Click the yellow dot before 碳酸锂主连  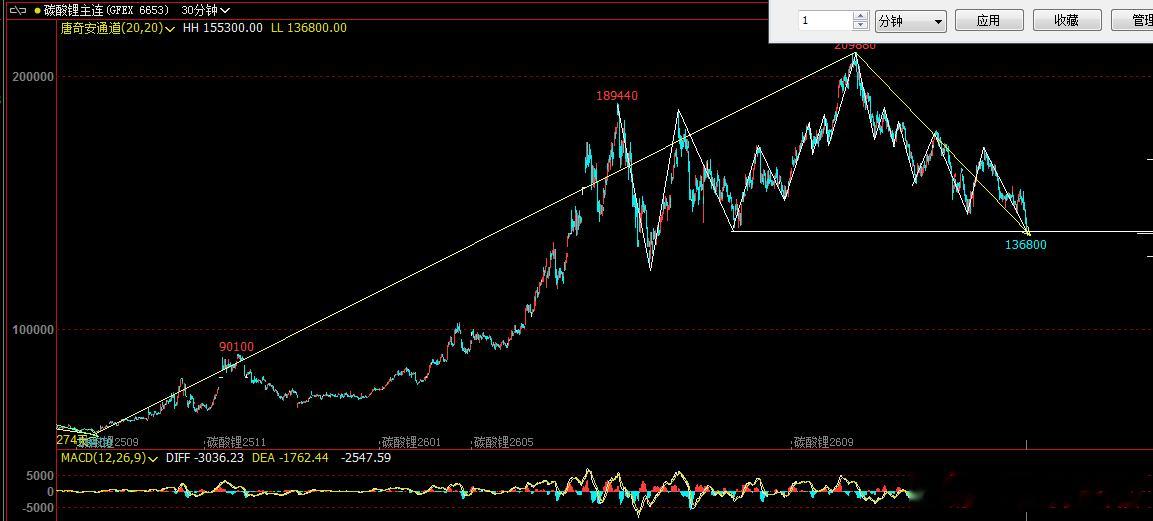pos(37,11)
